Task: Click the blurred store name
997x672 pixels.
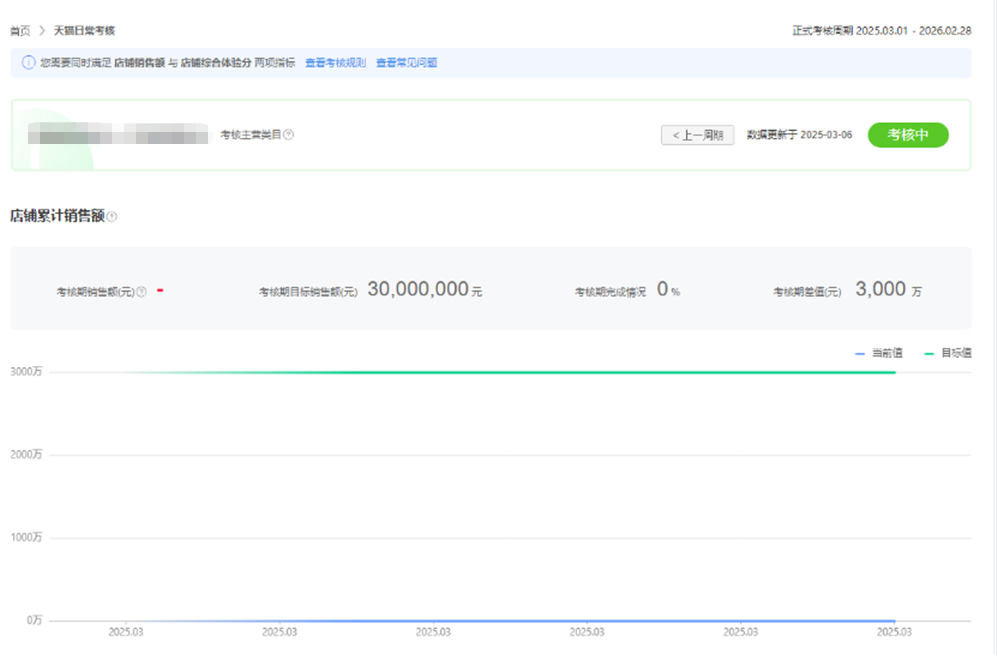Action: (x=117, y=134)
